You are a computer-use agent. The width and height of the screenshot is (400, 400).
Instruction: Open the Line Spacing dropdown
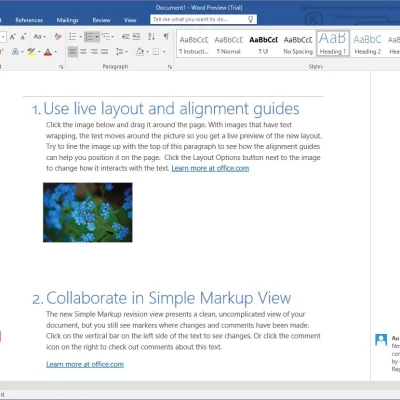121,52
